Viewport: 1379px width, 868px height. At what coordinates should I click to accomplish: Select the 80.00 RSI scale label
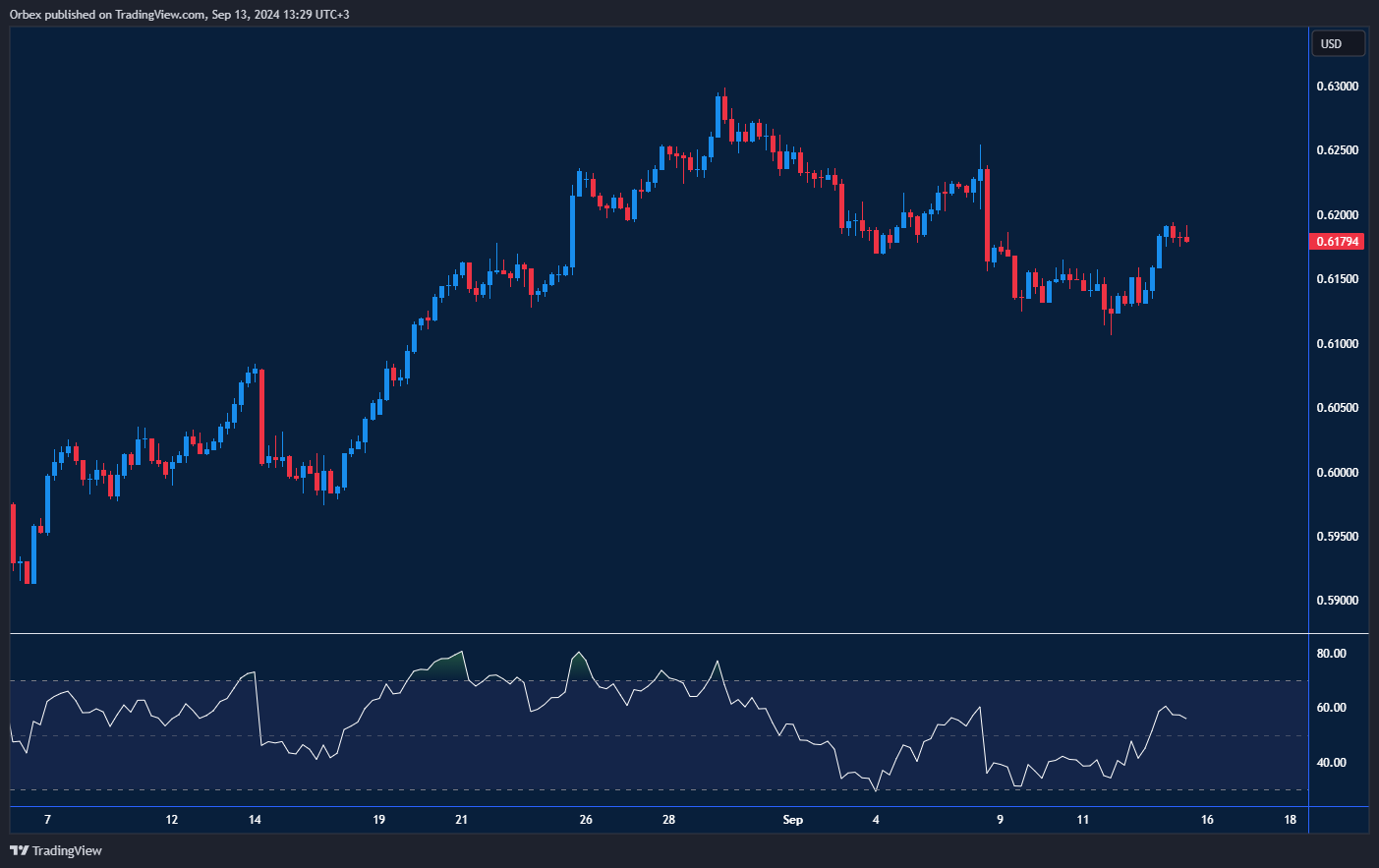coord(1331,654)
